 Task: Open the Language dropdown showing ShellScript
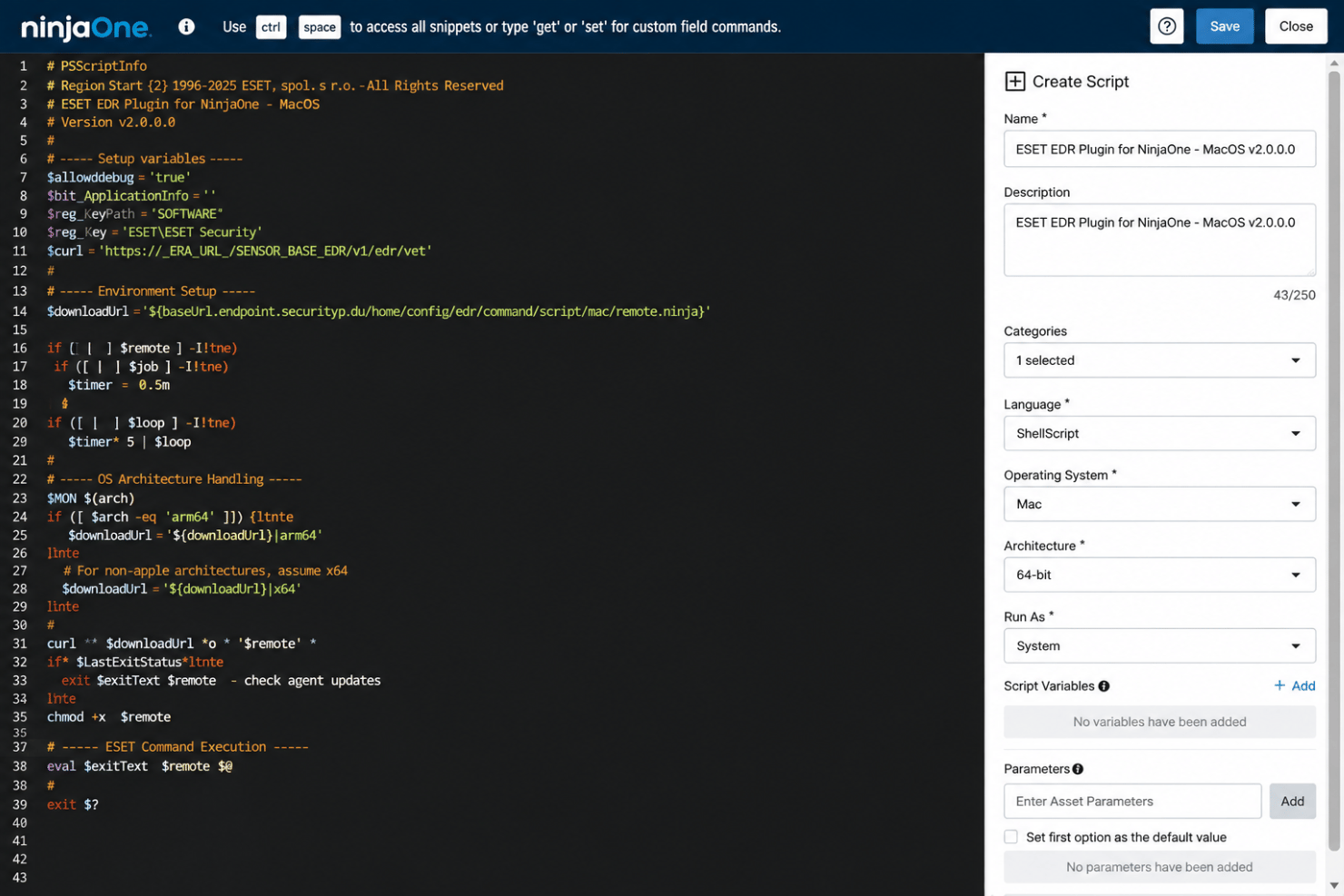click(1160, 433)
